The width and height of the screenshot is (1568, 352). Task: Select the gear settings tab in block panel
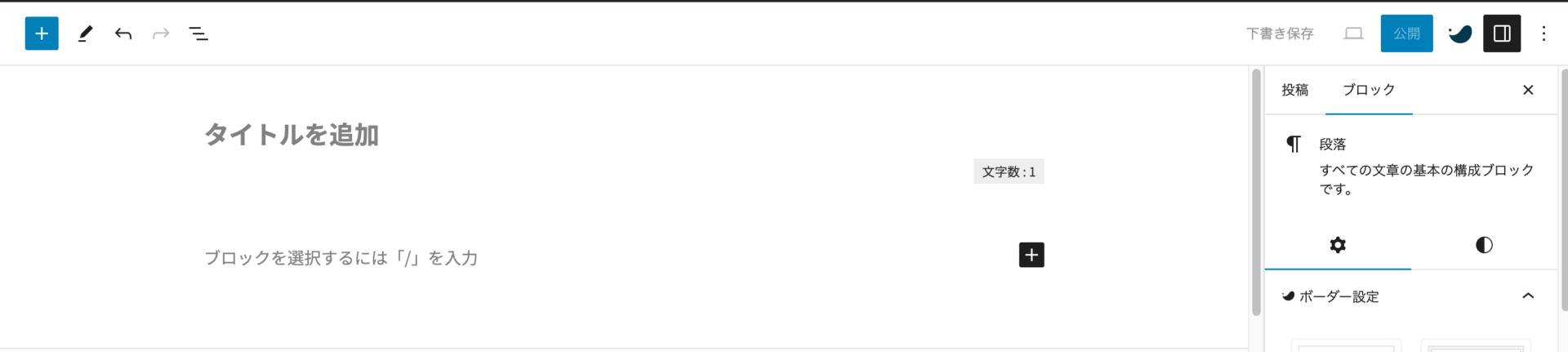[1338, 245]
